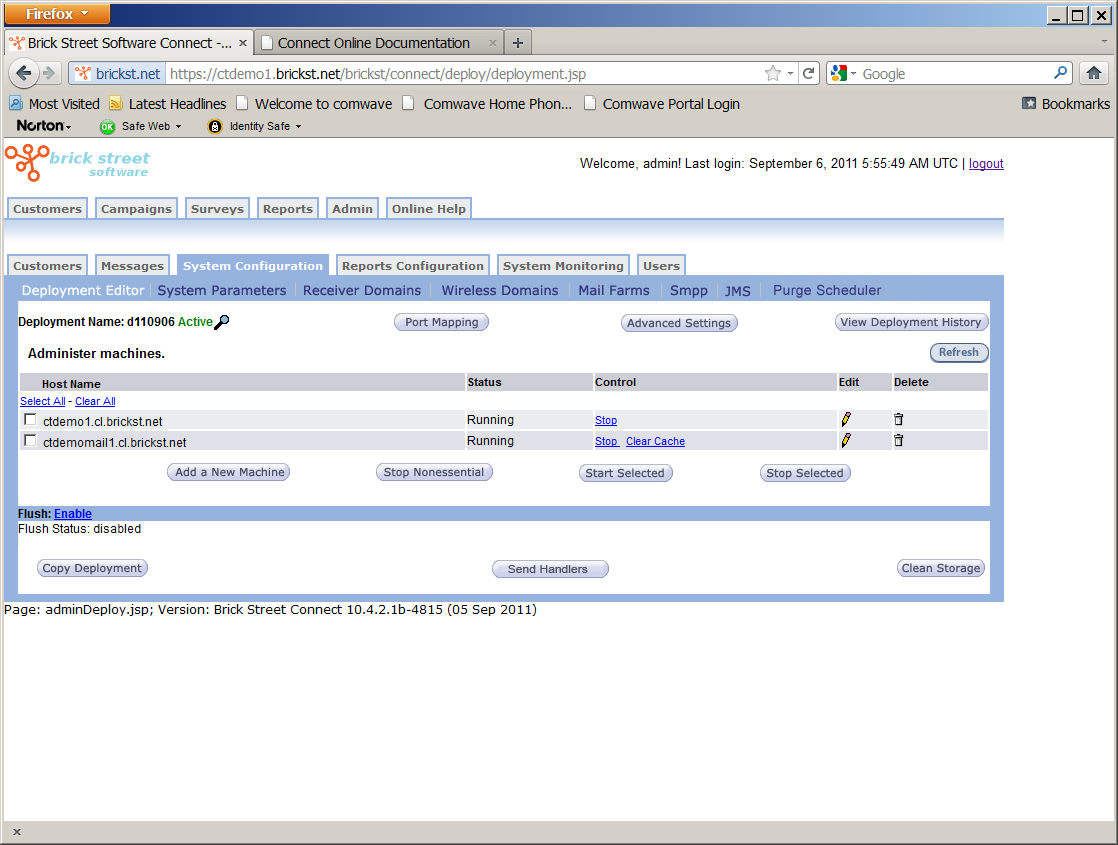Edit ctdemomail1.cl.brickst.net using the pencil icon
This screenshot has height=845, width=1118.
point(846,441)
